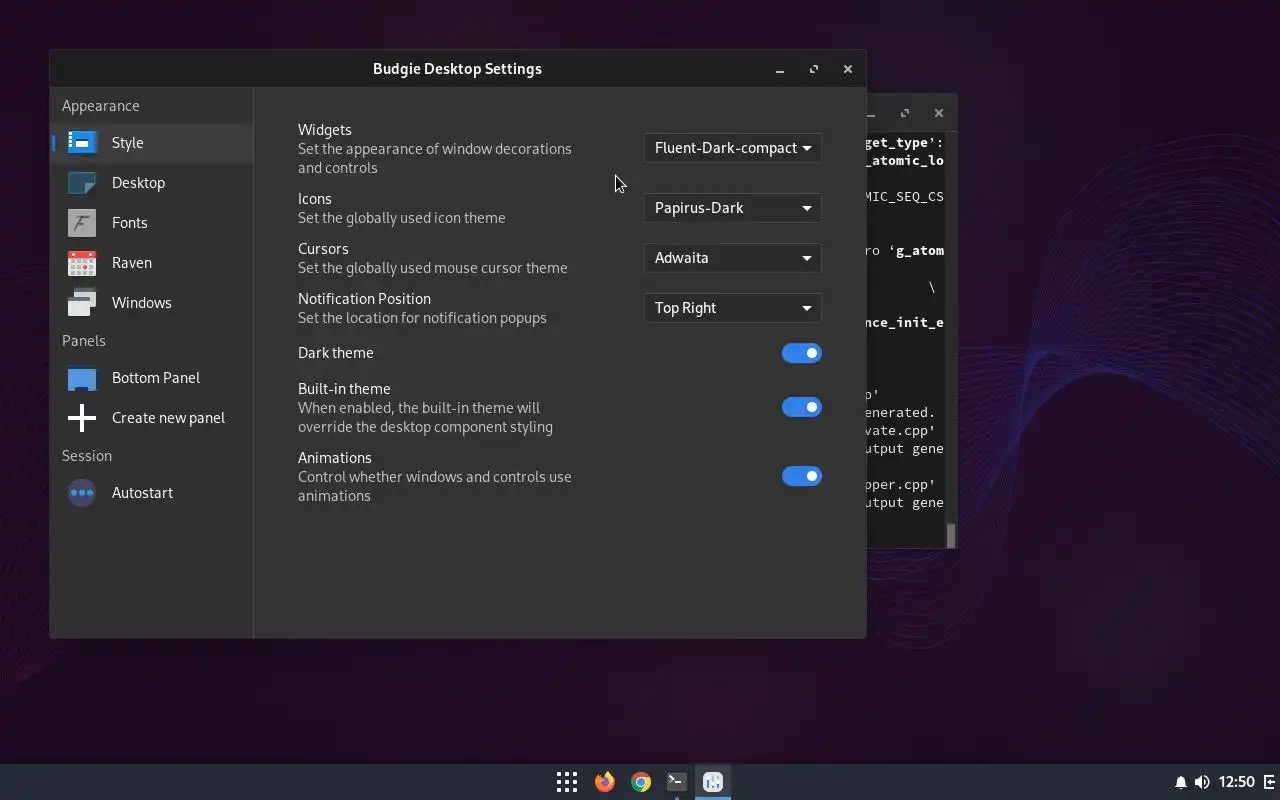The height and width of the screenshot is (800, 1280).
Task: Minimize the Budgie Desktop Settings window
Action: coord(780,69)
